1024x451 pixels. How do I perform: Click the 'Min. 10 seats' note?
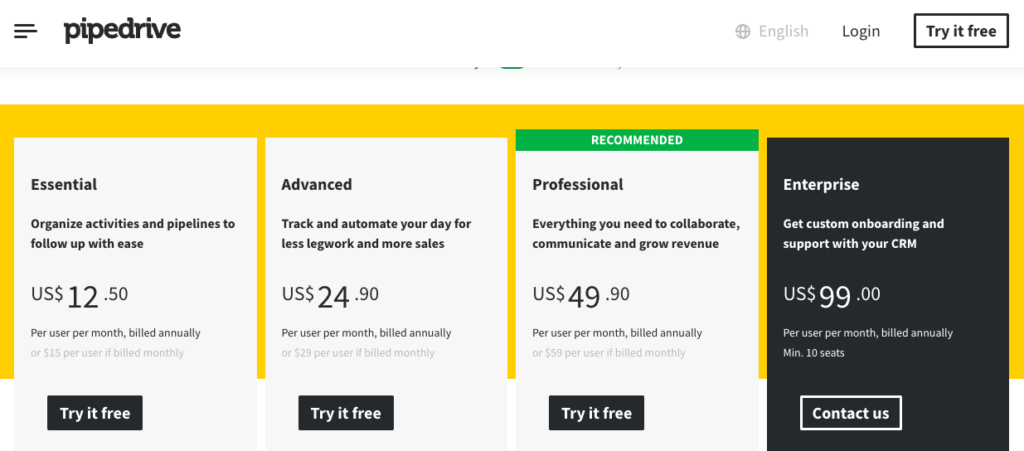[x=814, y=353]
